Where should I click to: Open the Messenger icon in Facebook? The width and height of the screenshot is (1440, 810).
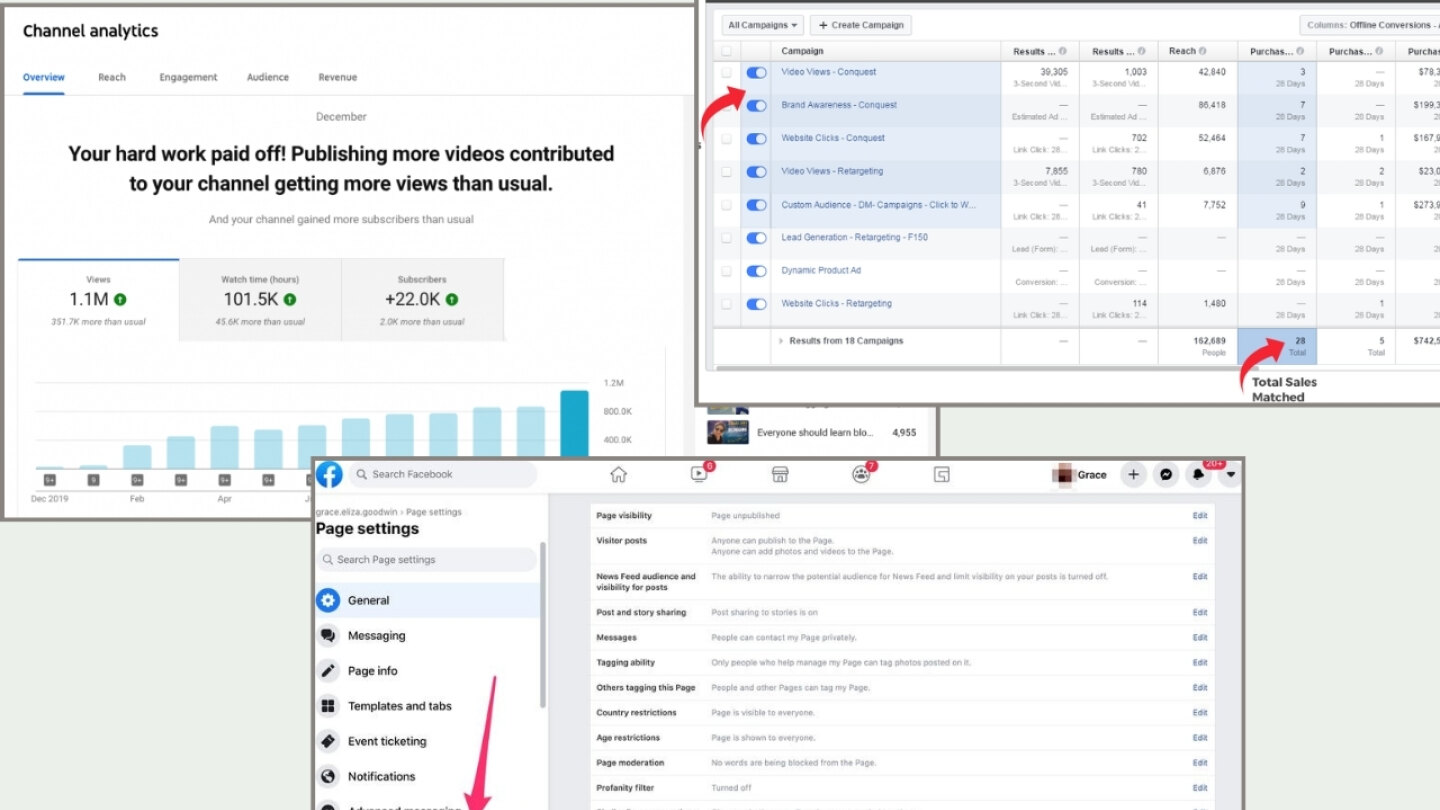point(1166,475)
